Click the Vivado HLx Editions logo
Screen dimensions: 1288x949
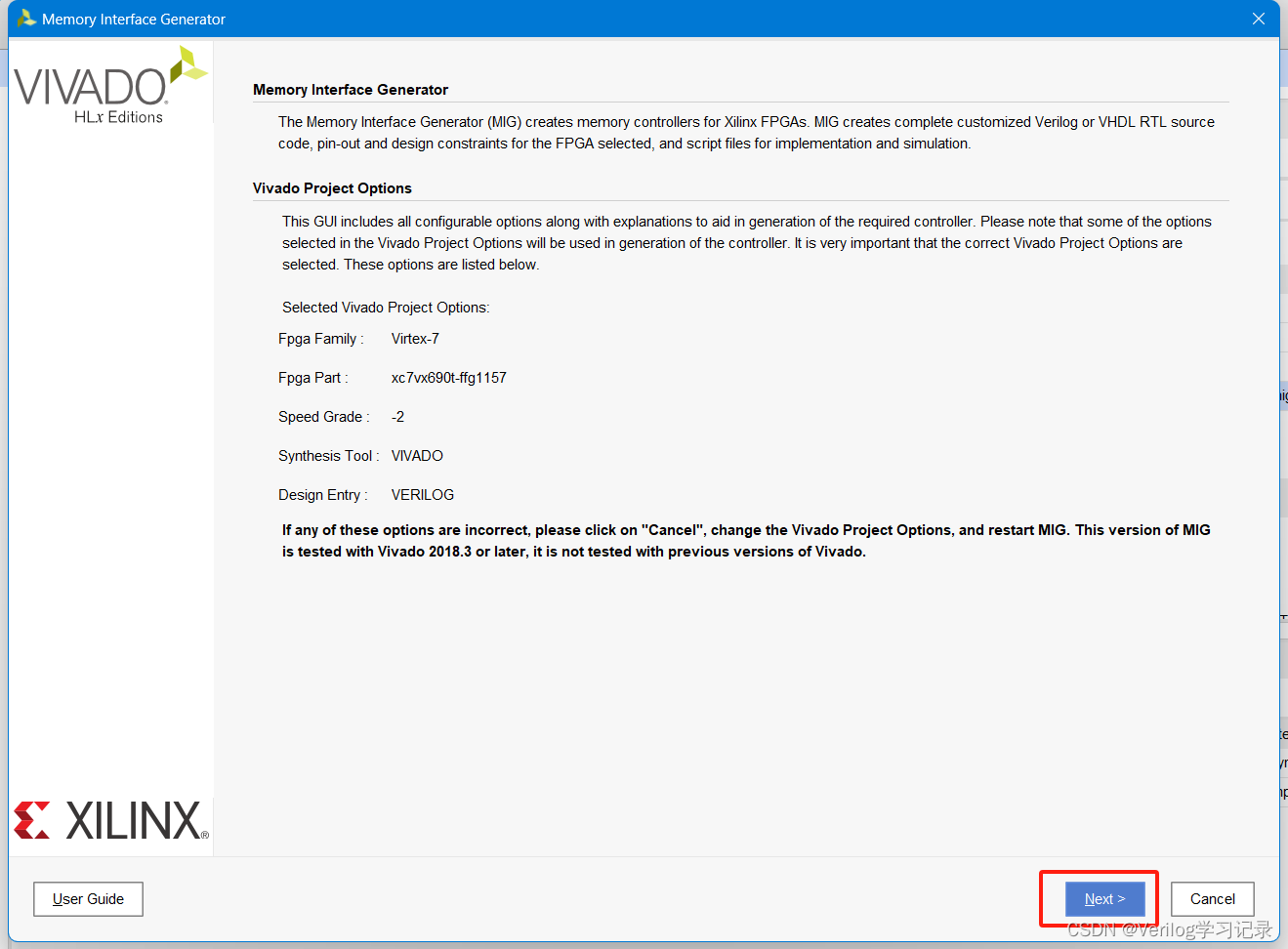click(x=110, y=86)
